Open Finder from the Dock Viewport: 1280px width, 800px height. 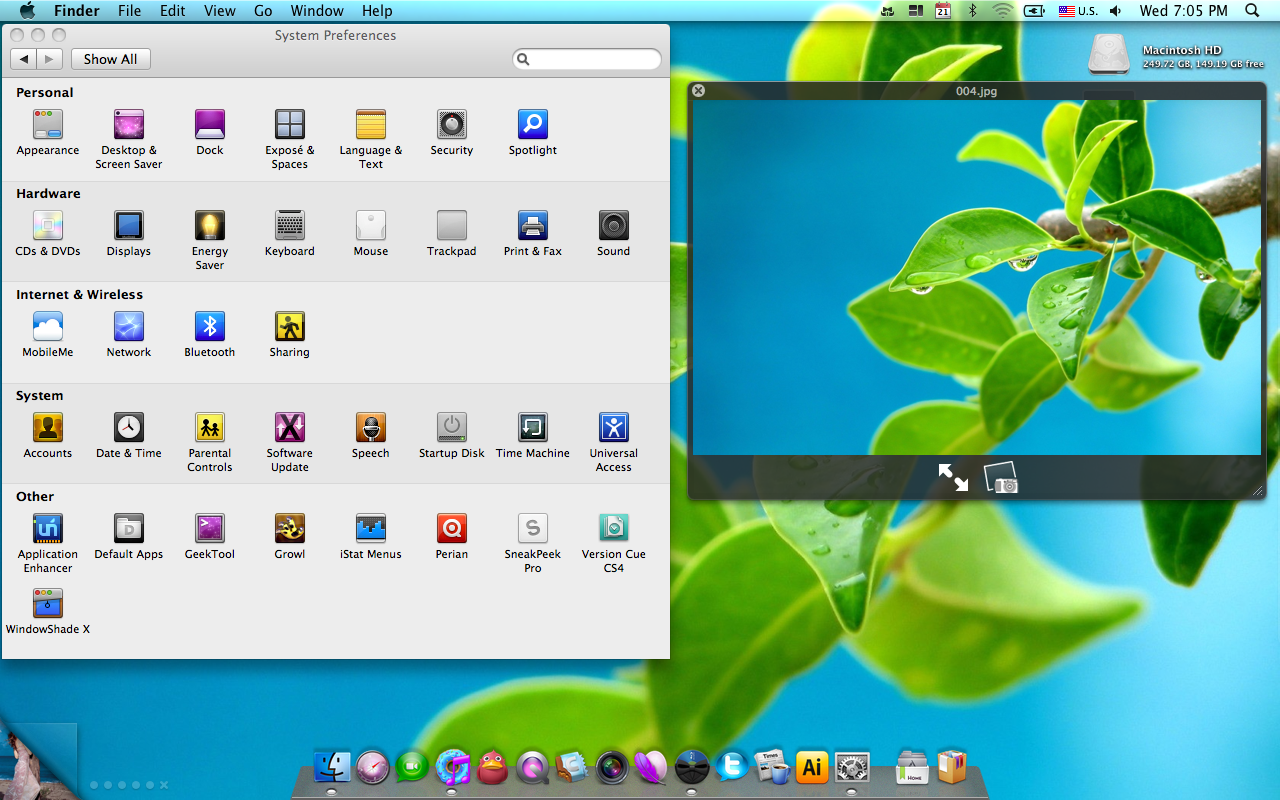[x=332, y=766]
